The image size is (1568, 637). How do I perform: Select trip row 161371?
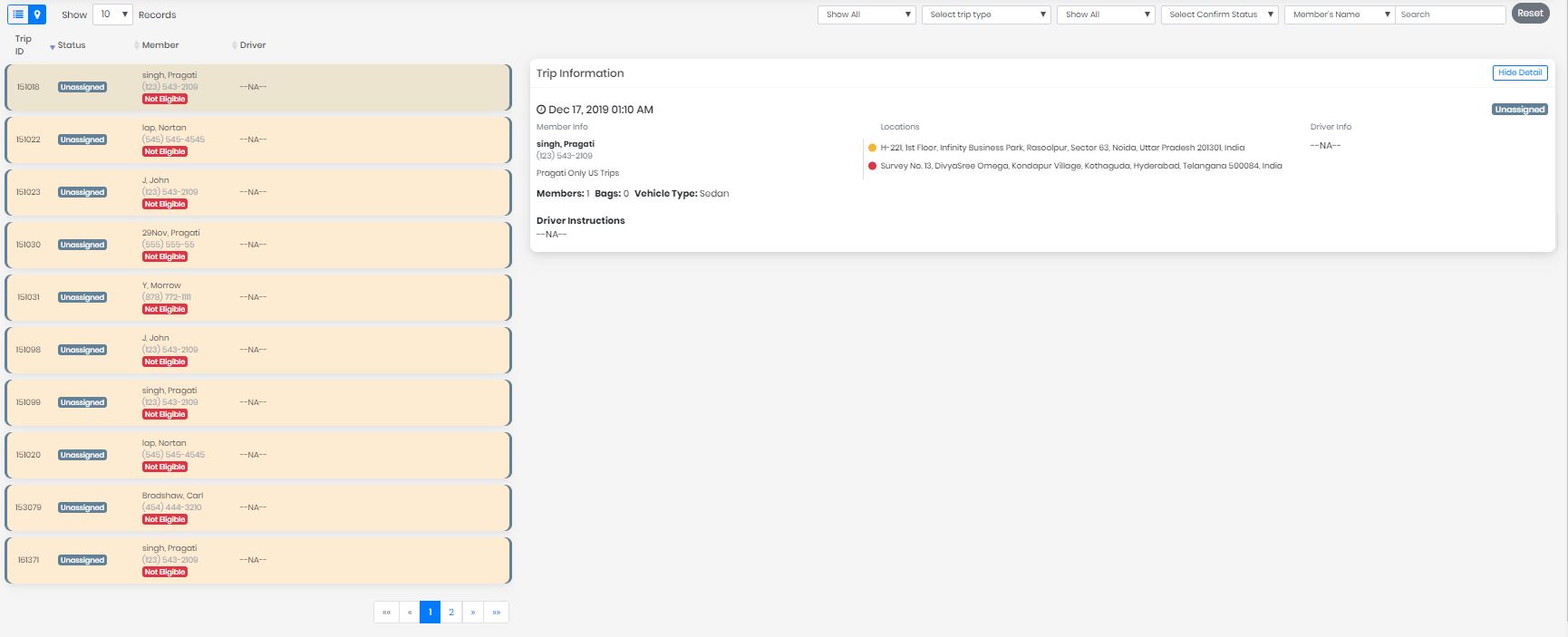(258, 560)
